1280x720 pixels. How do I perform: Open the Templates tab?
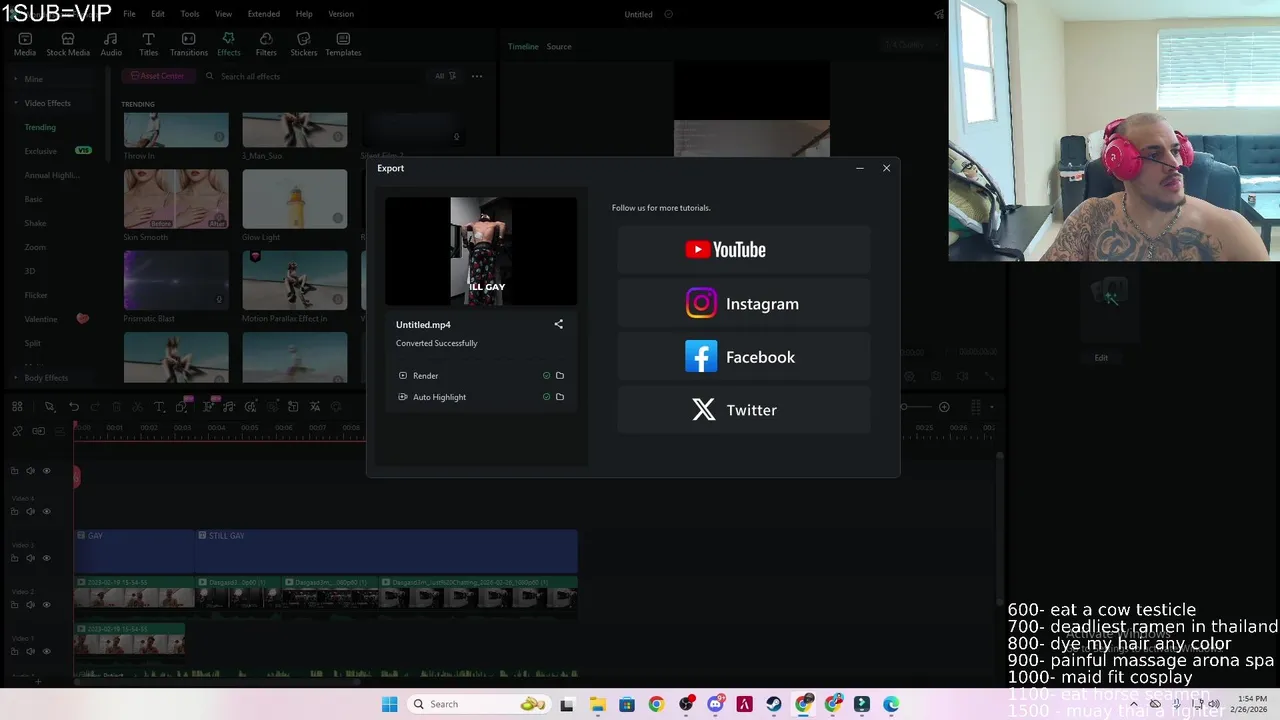343,44
